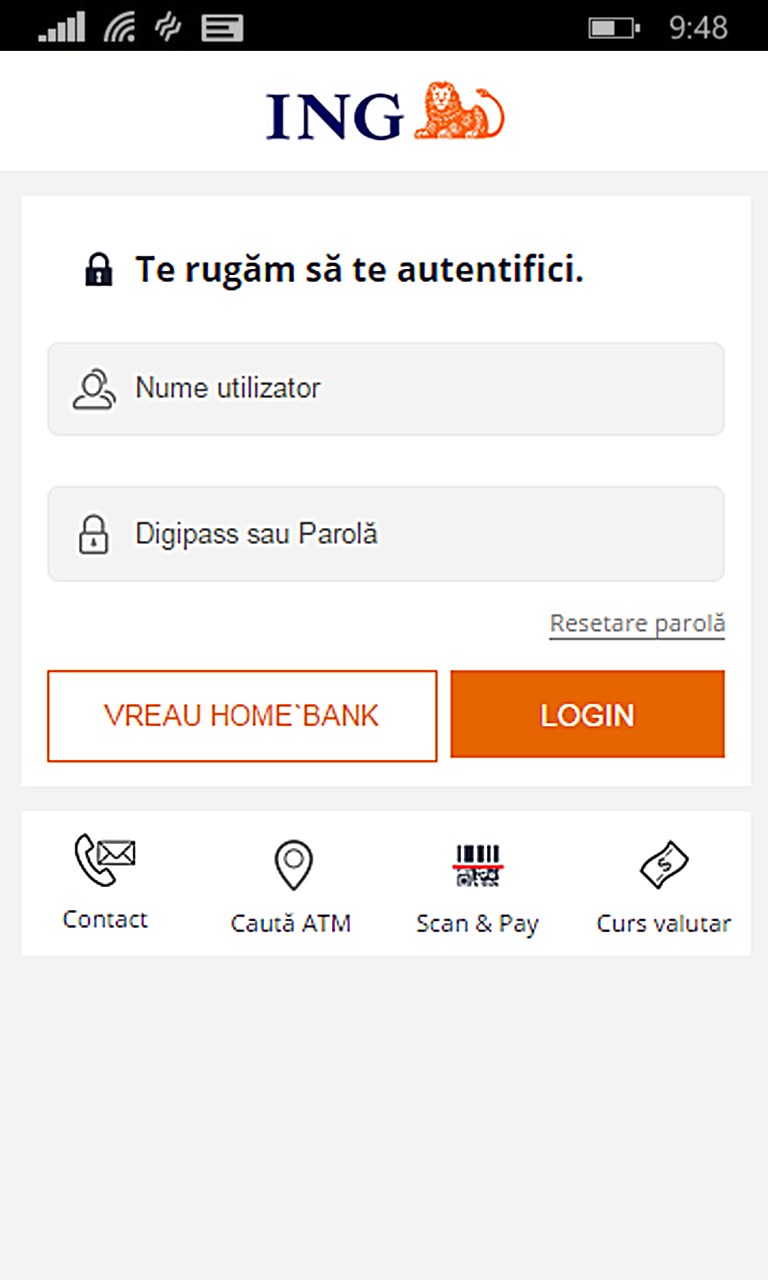Screen dimensions: 768x1280
Task: Select the Contact label
Action: click(105, 919)
